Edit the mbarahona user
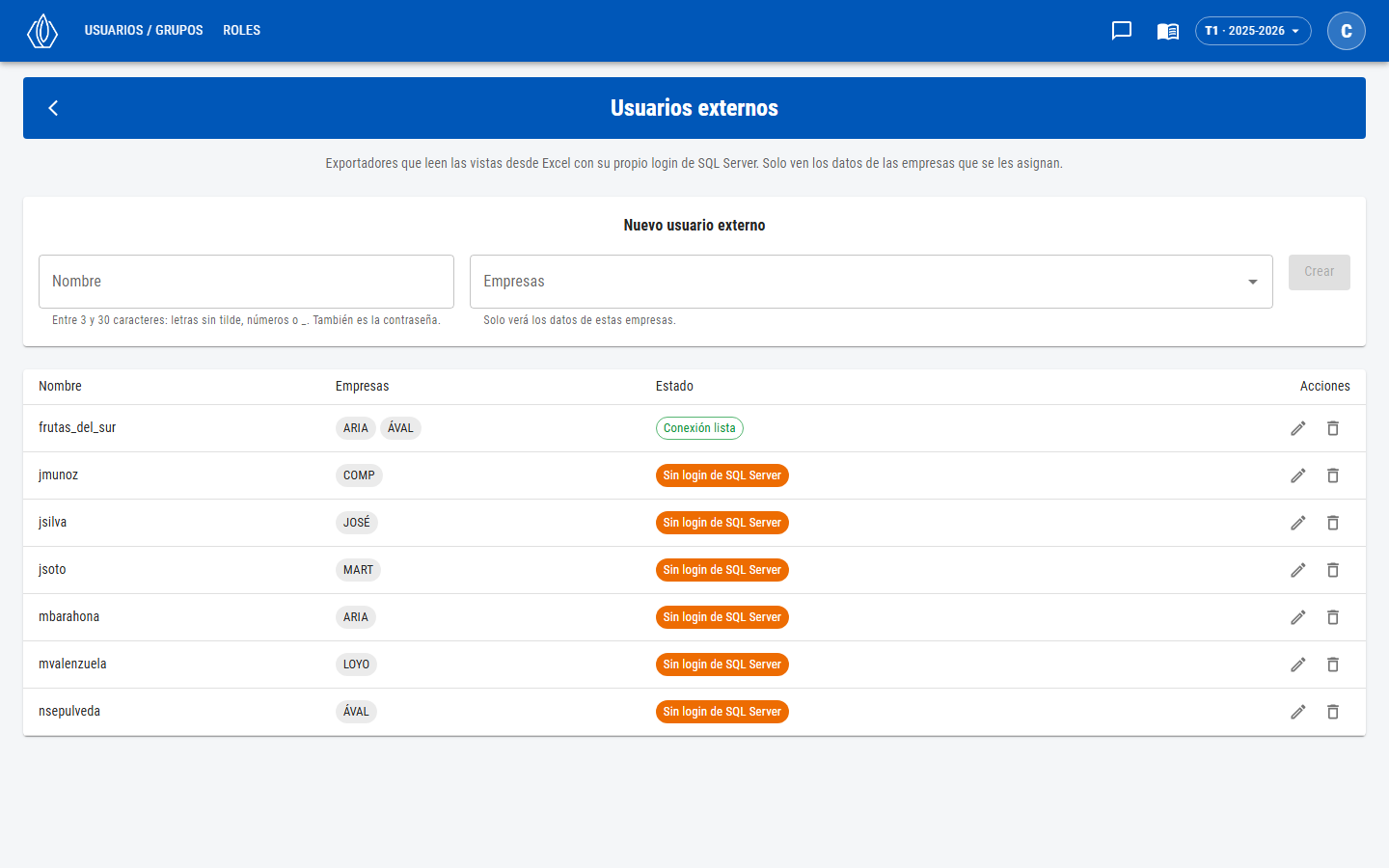This screenshot has width=1389, height=868. [1298, 617]
